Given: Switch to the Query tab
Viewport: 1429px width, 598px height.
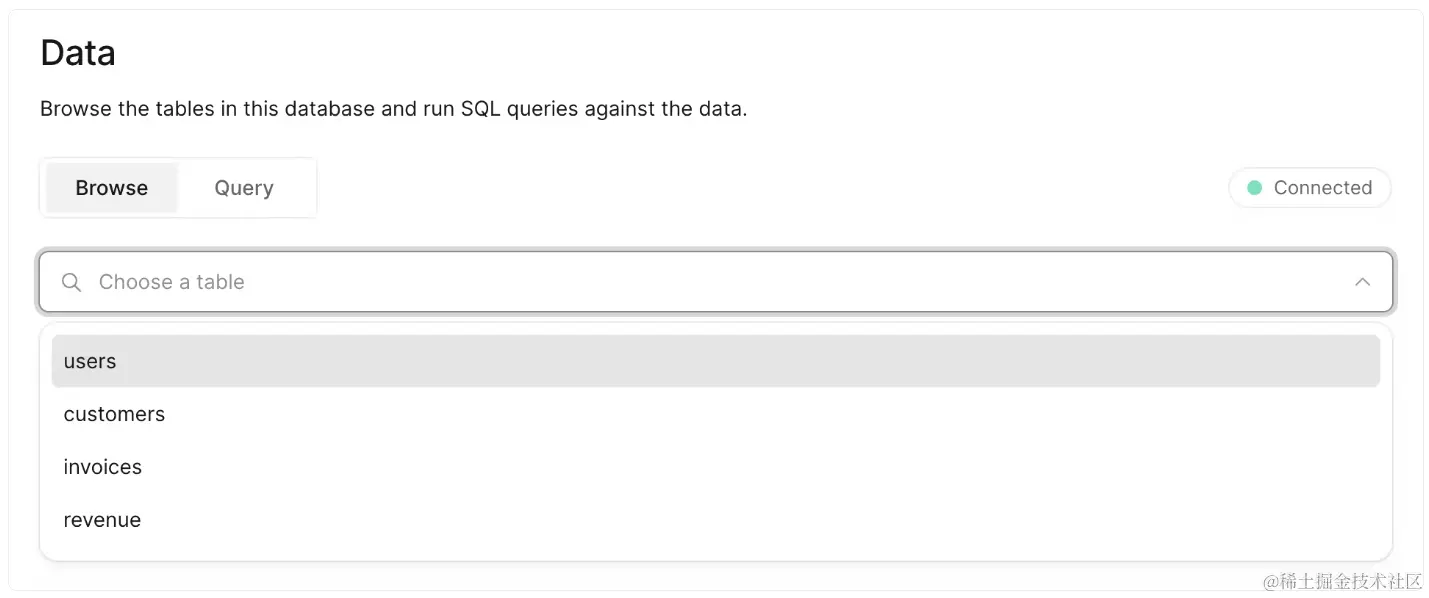Looking at the screenshot, I should pos(244,188).
